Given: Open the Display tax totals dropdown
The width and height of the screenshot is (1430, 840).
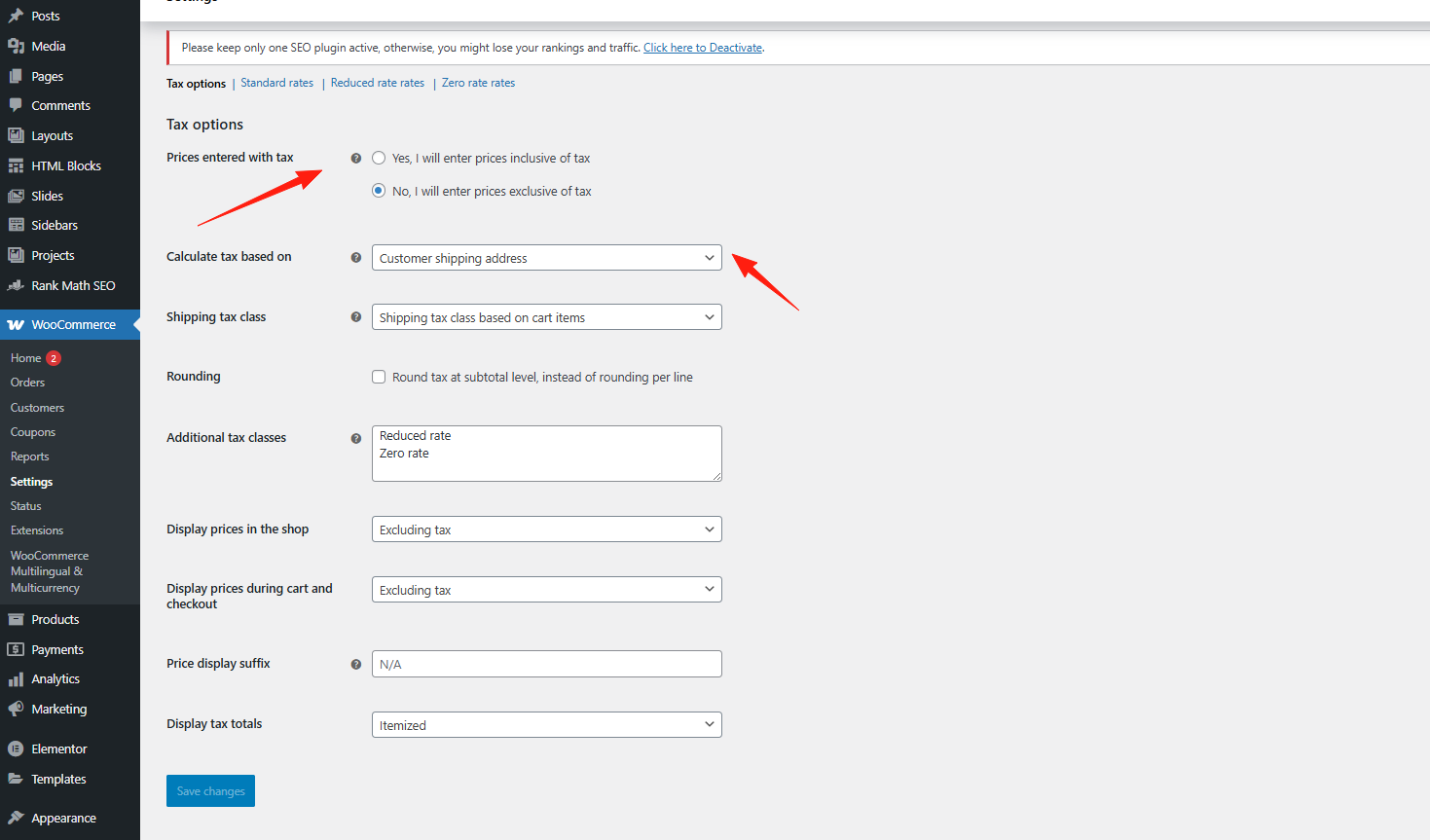Looking at the screenshot, I should tap(546, 725).
